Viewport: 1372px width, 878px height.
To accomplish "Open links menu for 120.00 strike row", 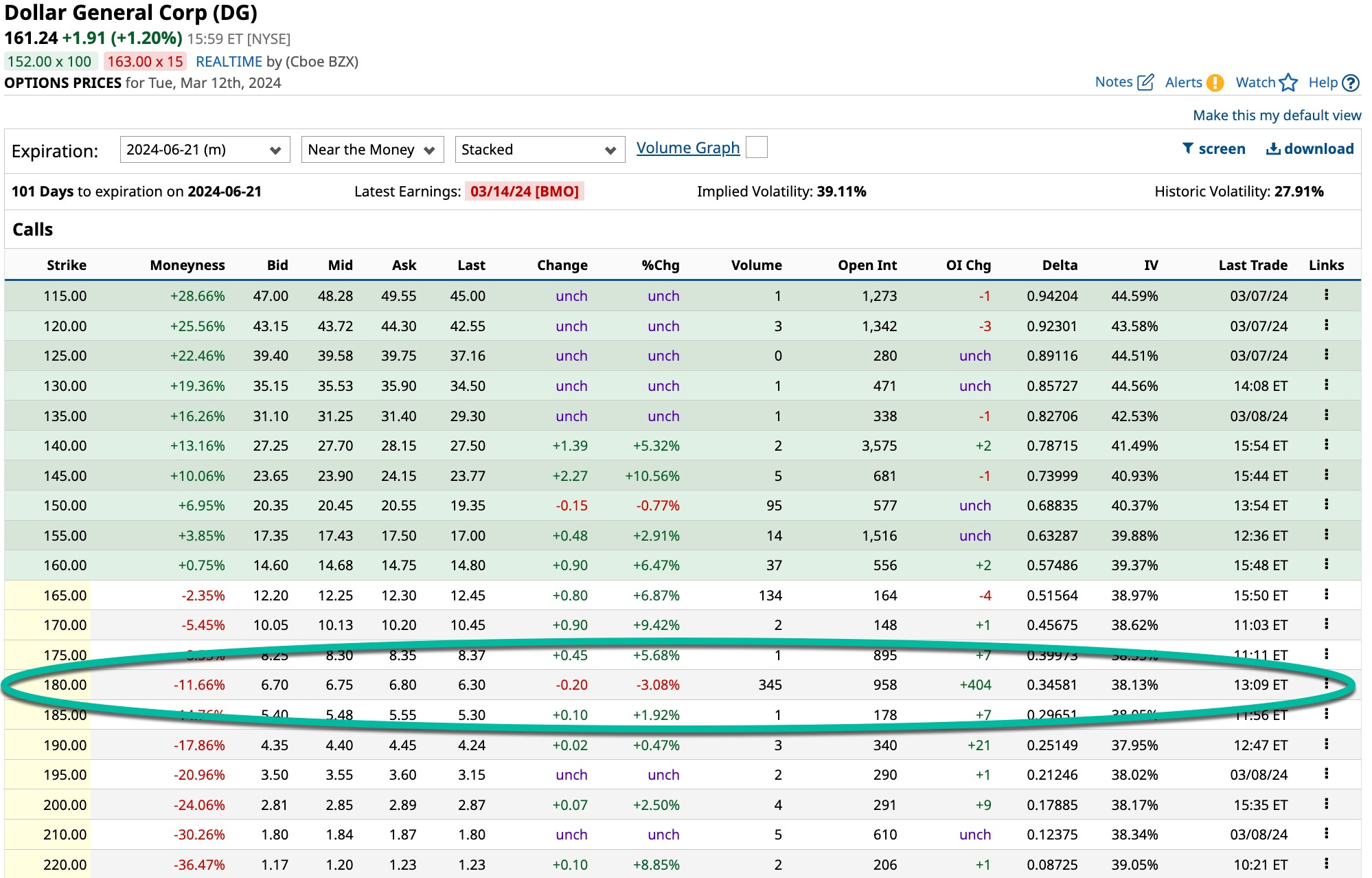I will pyautogui.click(x=1326, y=325).
